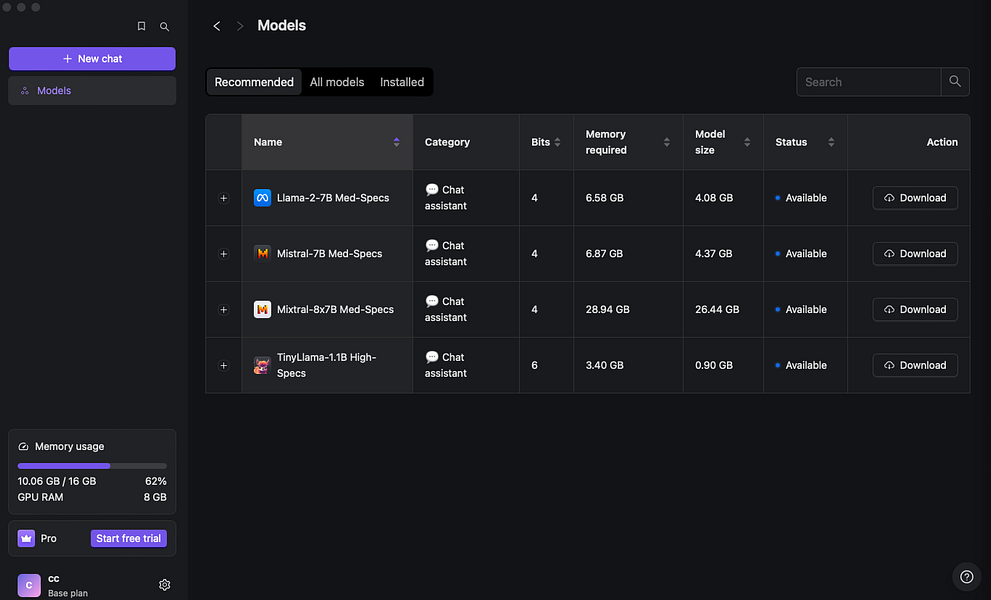Click the Mistral-7B Med-Specs name

click(x=329, y=254)
